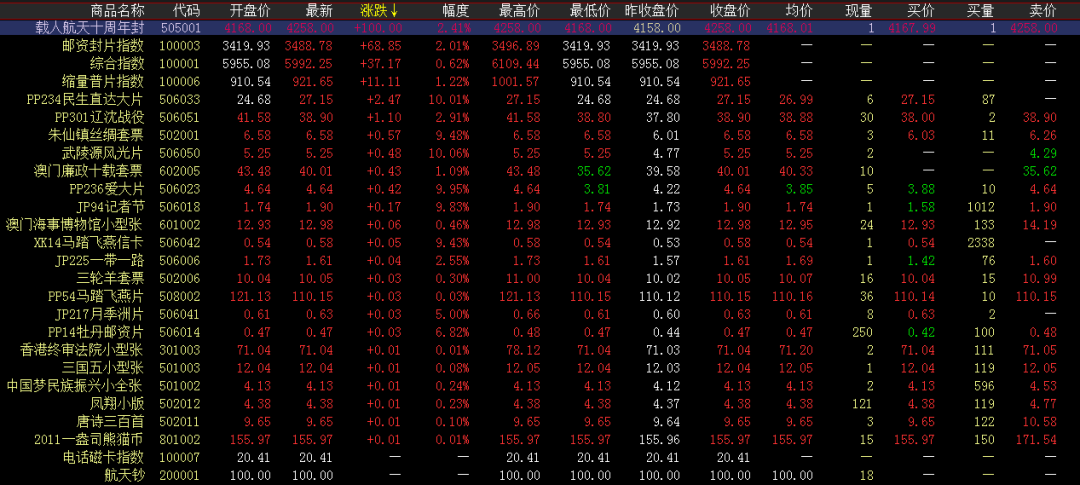Screen dimensions: 1080x485
Task: Click the 110.12 previous close value
Action: click(660, 296)
